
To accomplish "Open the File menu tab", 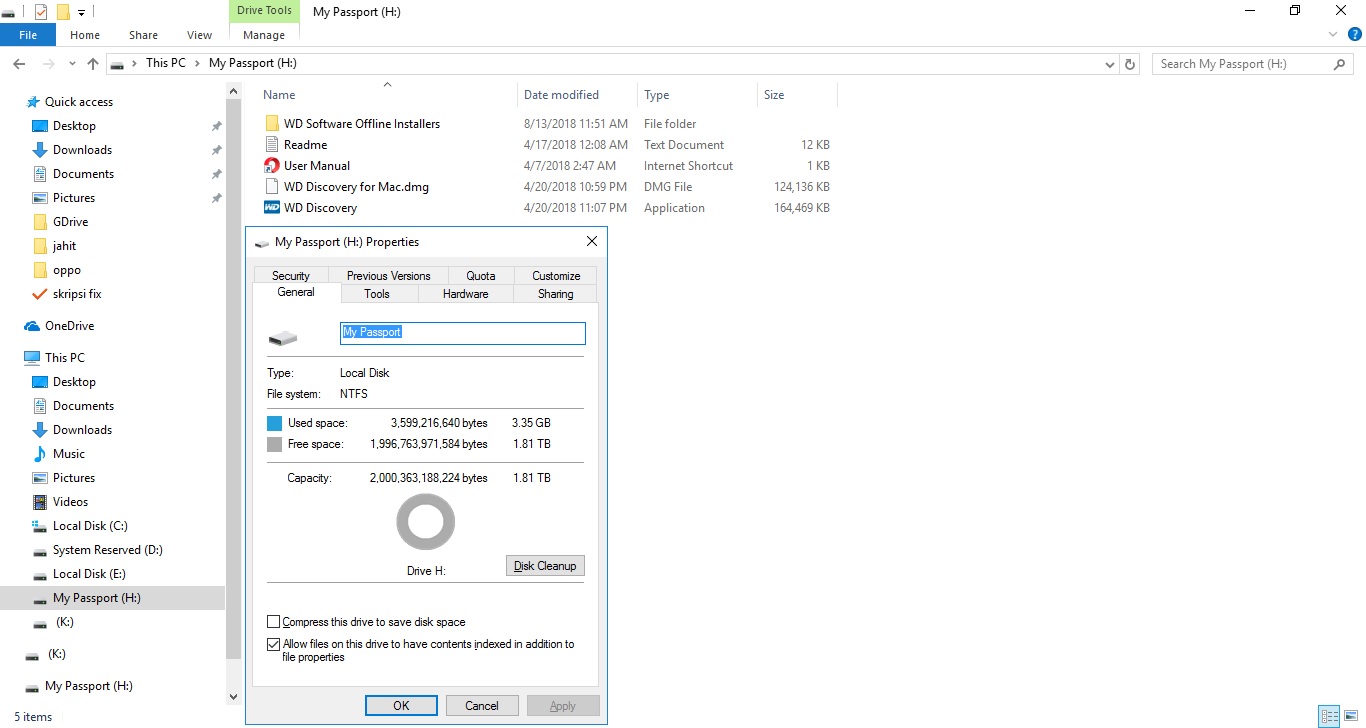I will coord(28,35).
